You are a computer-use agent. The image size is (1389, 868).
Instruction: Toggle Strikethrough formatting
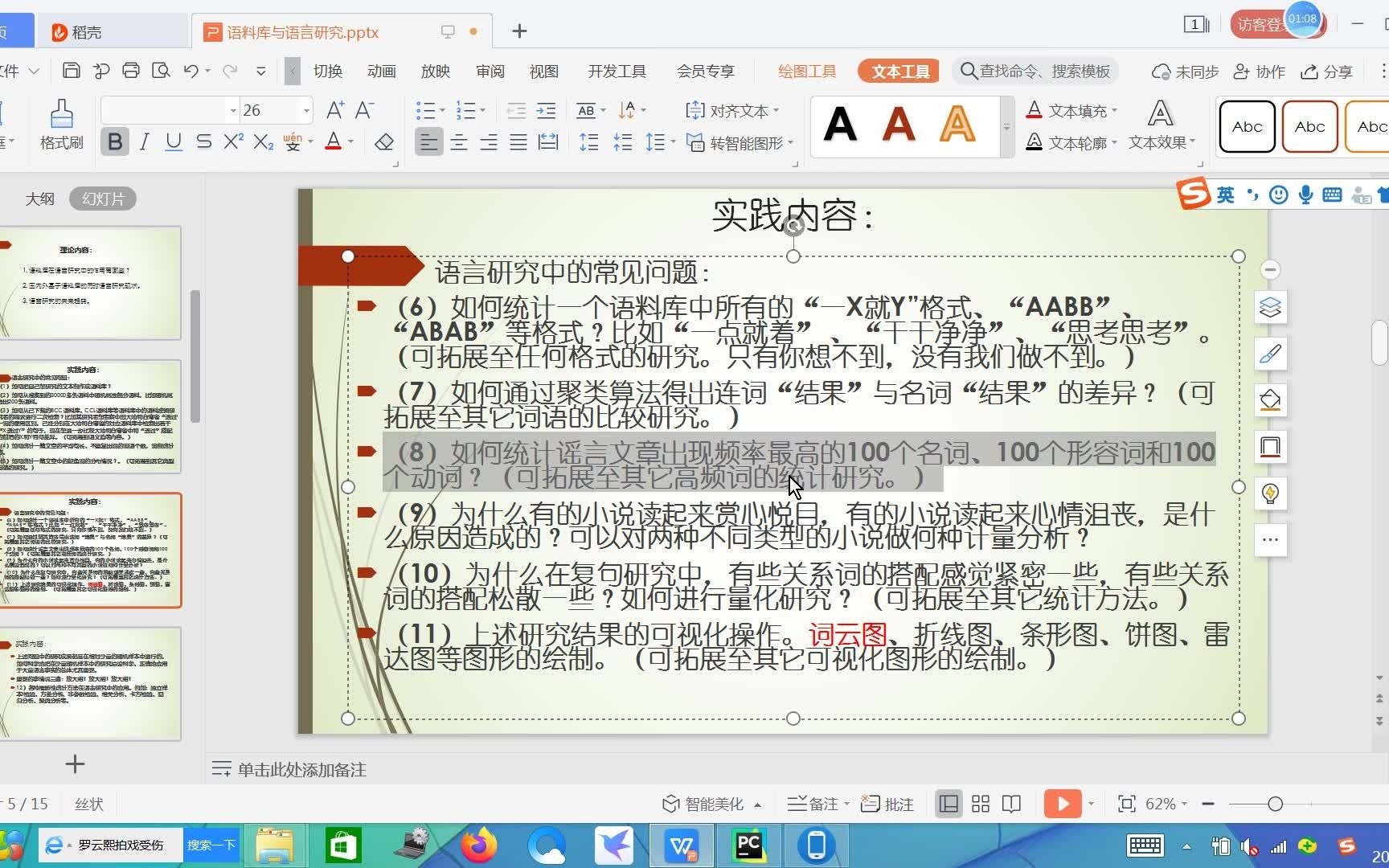203,142
